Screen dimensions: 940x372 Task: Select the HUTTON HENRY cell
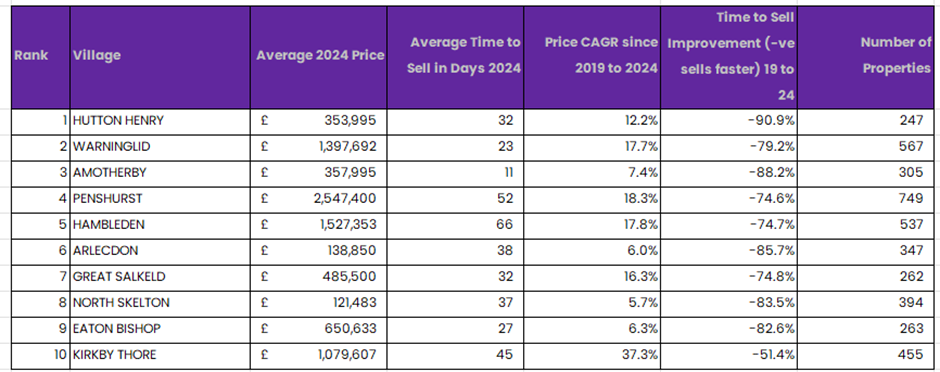click(x=160, y=122)
